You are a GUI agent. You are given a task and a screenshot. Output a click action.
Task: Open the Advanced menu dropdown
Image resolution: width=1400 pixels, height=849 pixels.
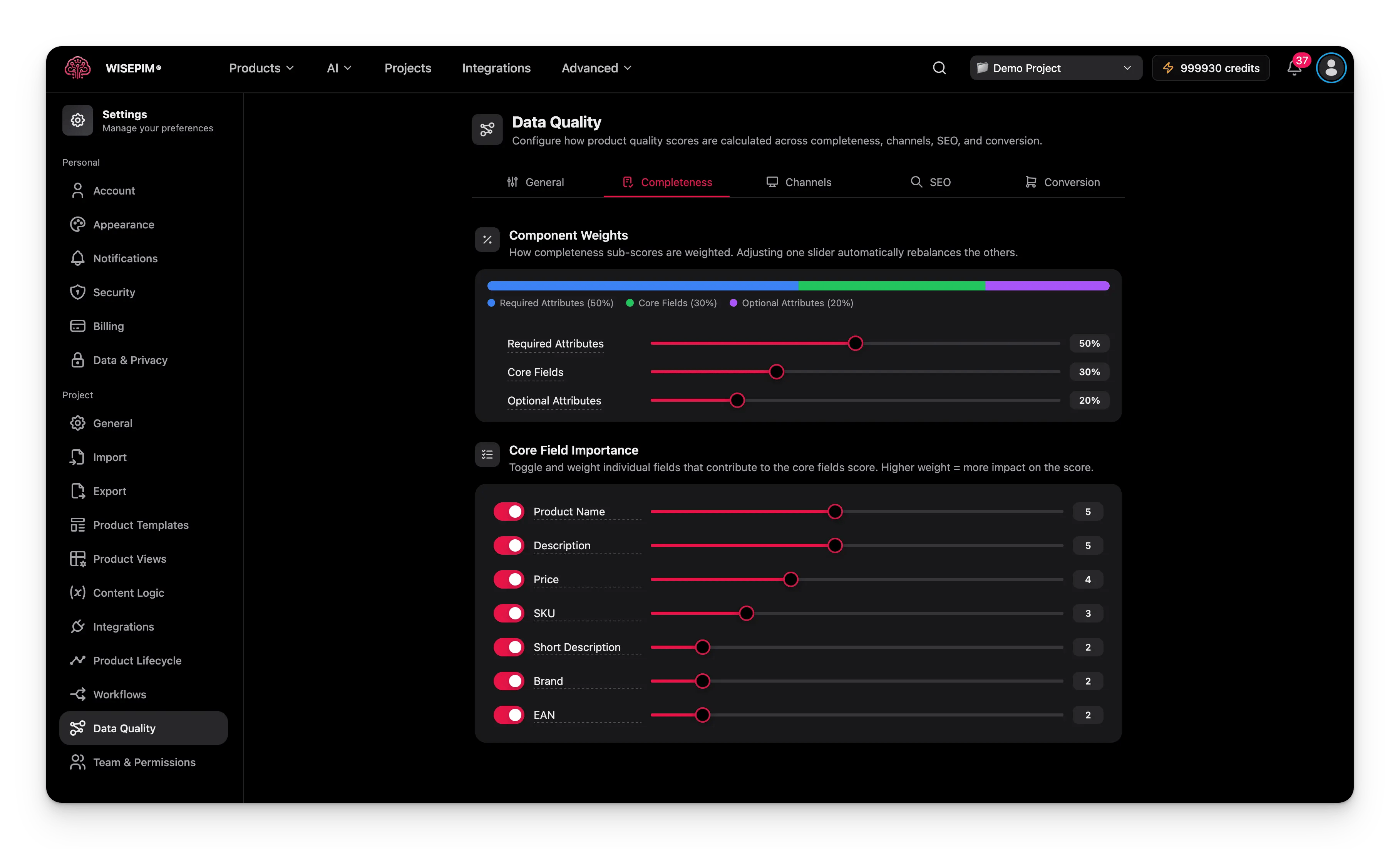(596, 68)
